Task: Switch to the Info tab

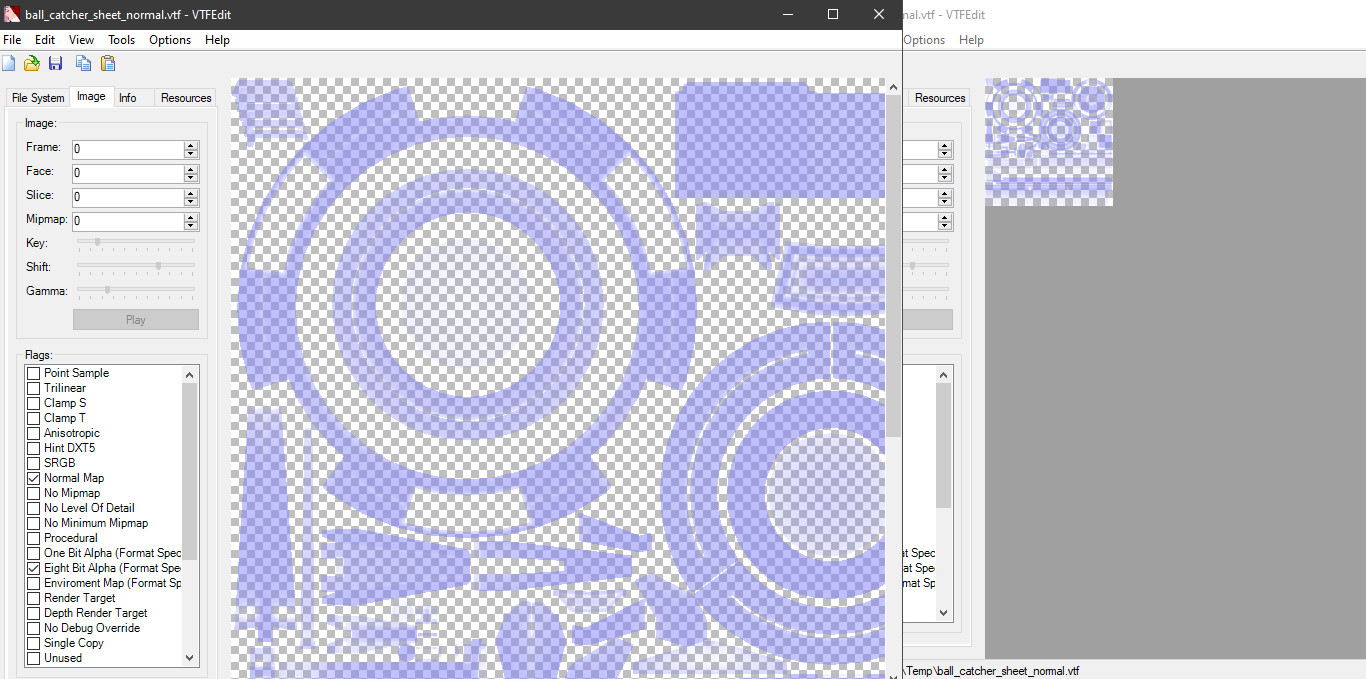Action: 128,98
